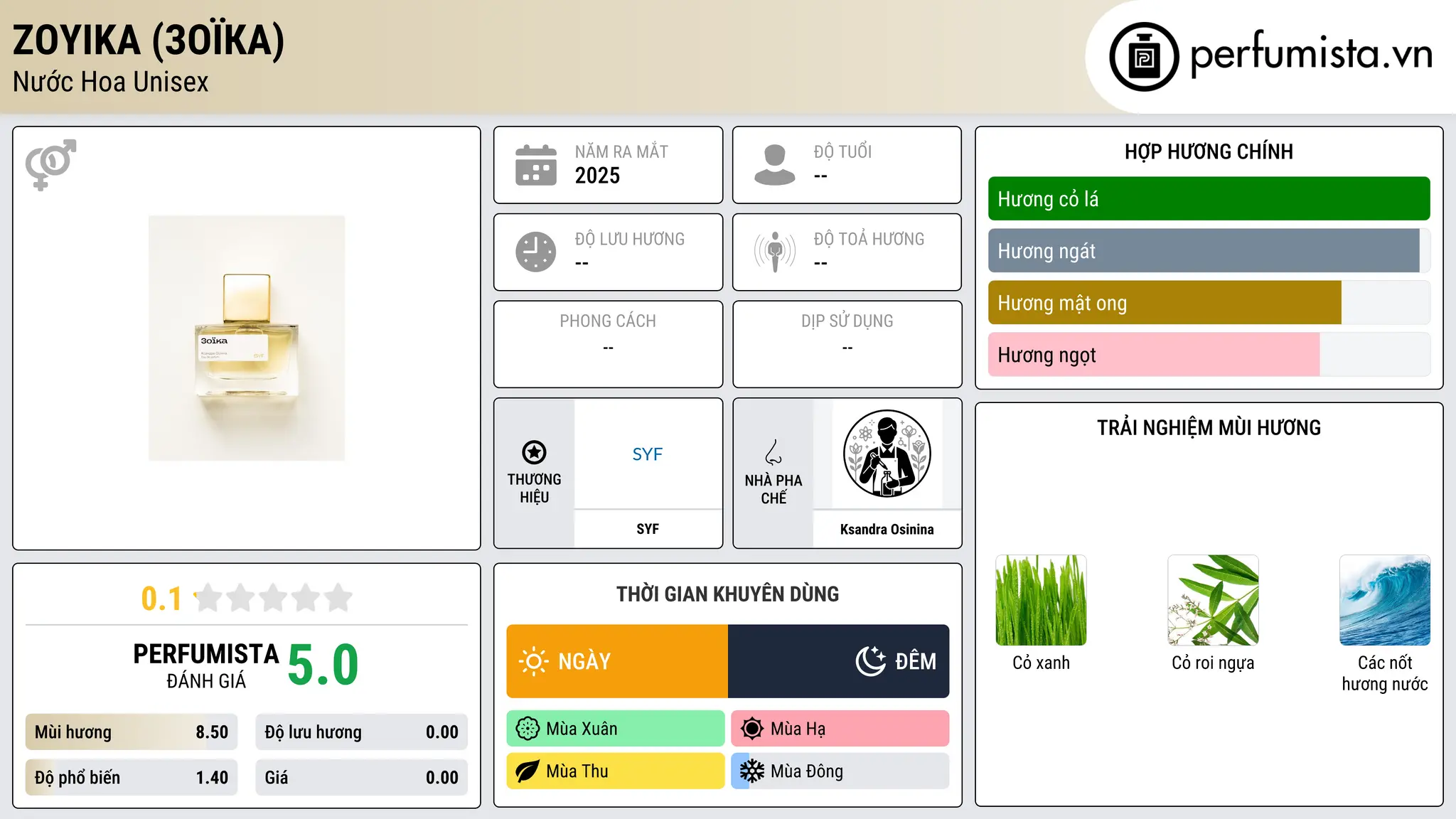This screenshot has height=819, width=1456.
Task: Click the flower icon for Mùa Xuân
Action: coord(528,729)
